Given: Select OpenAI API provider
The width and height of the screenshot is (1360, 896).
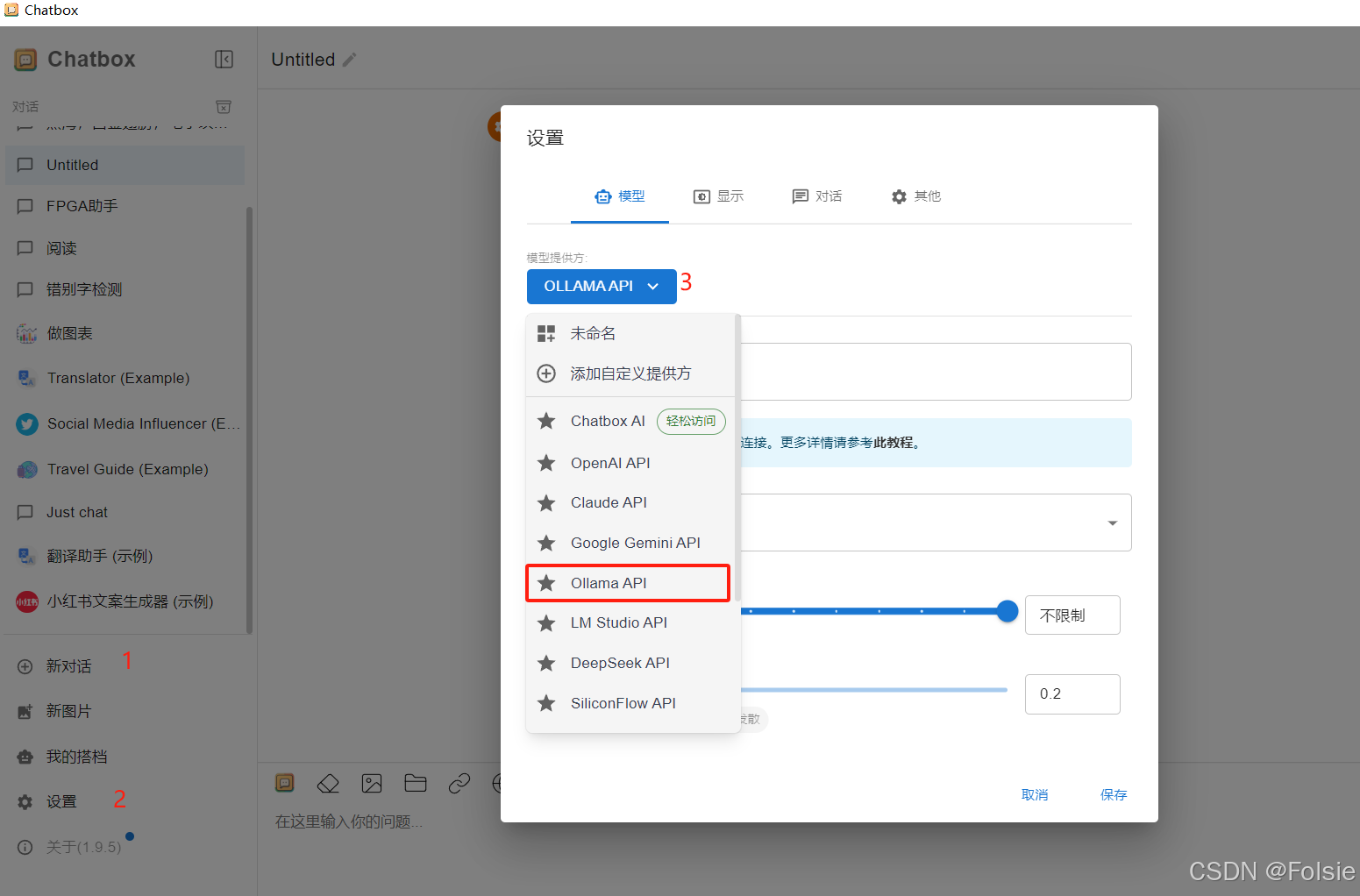Looking at the screenshot, I should click(x=630, y=463).
